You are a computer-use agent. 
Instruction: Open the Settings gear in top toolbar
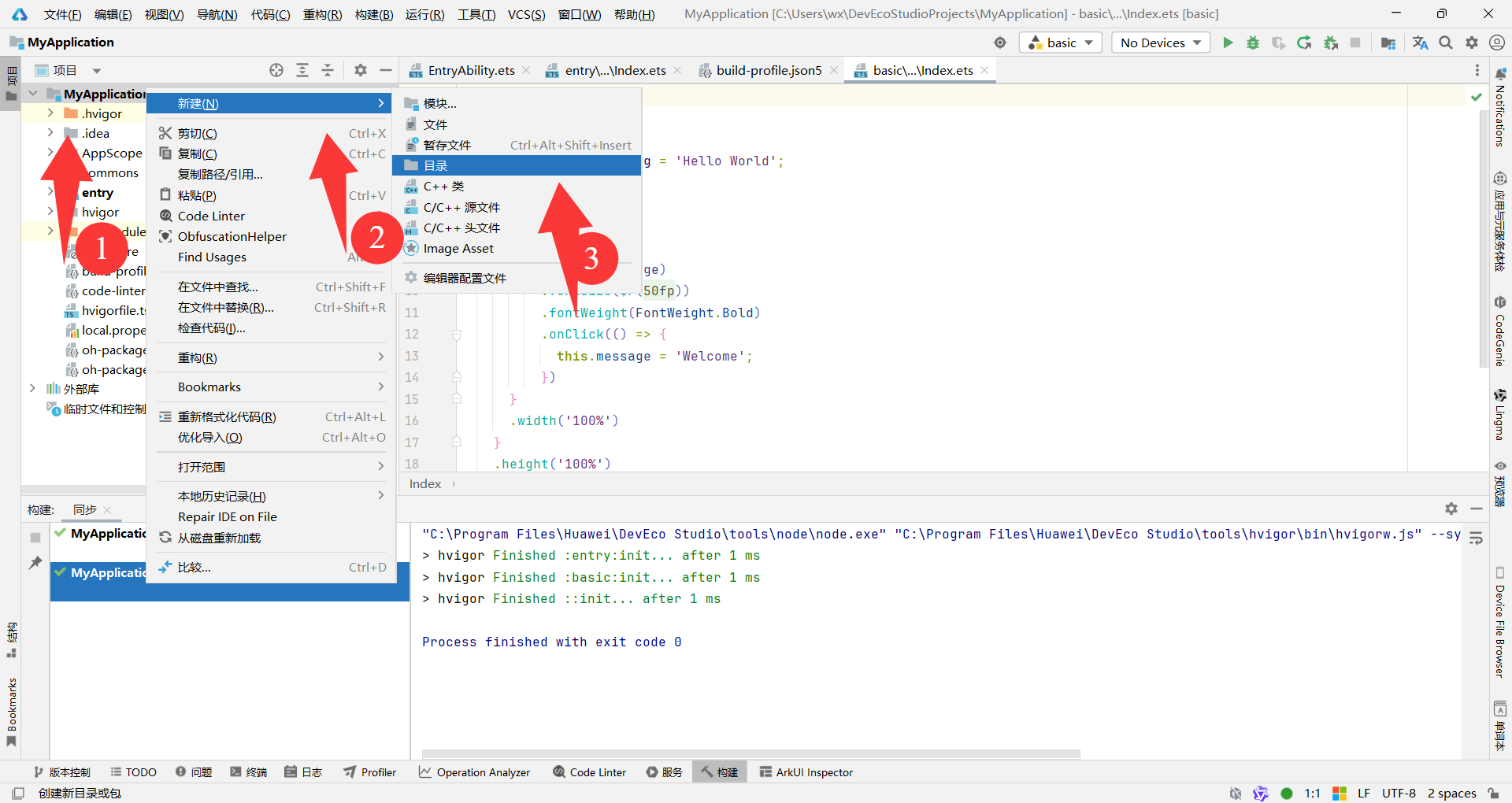tap(1471, 43)
